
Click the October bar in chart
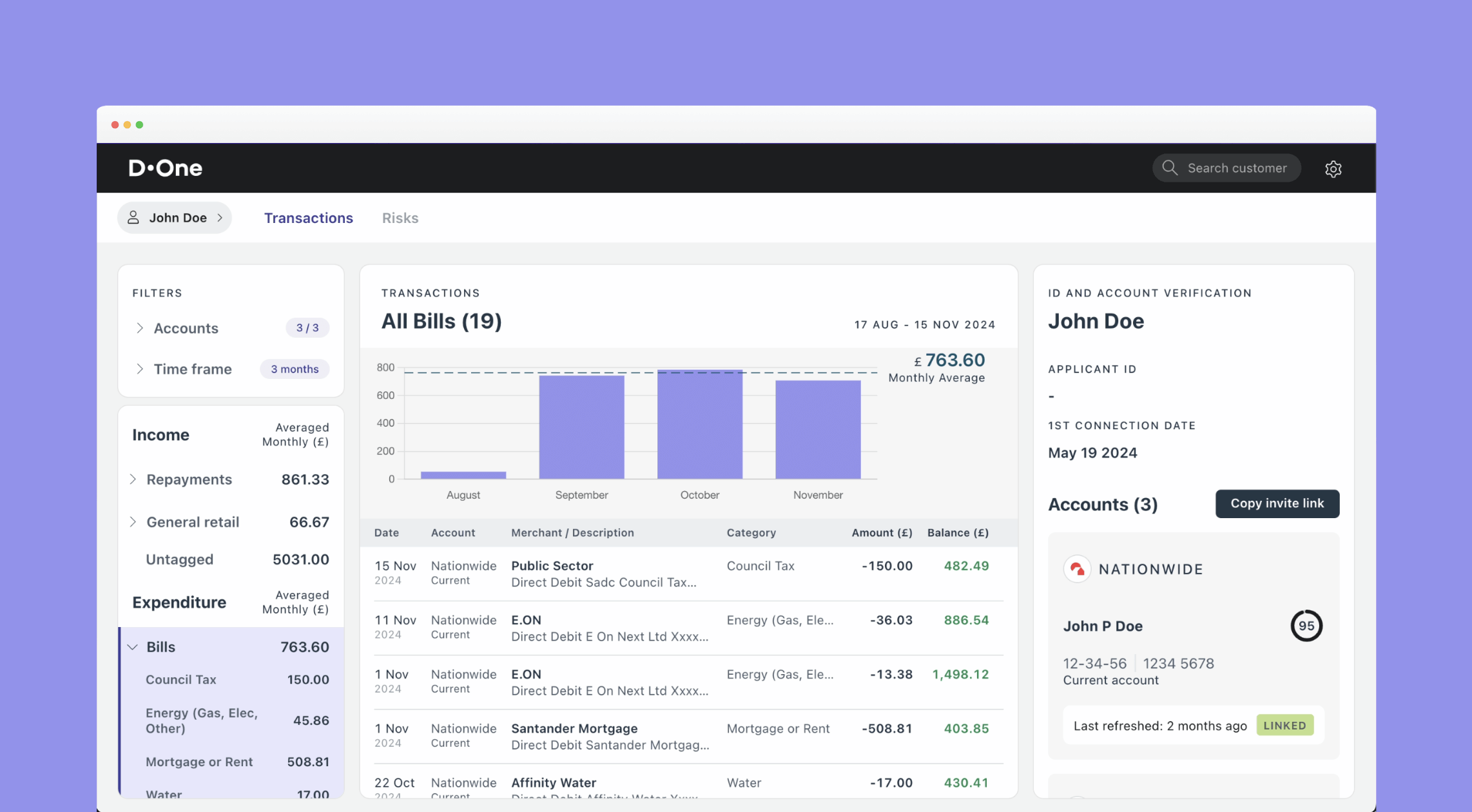tap(699, 425)
